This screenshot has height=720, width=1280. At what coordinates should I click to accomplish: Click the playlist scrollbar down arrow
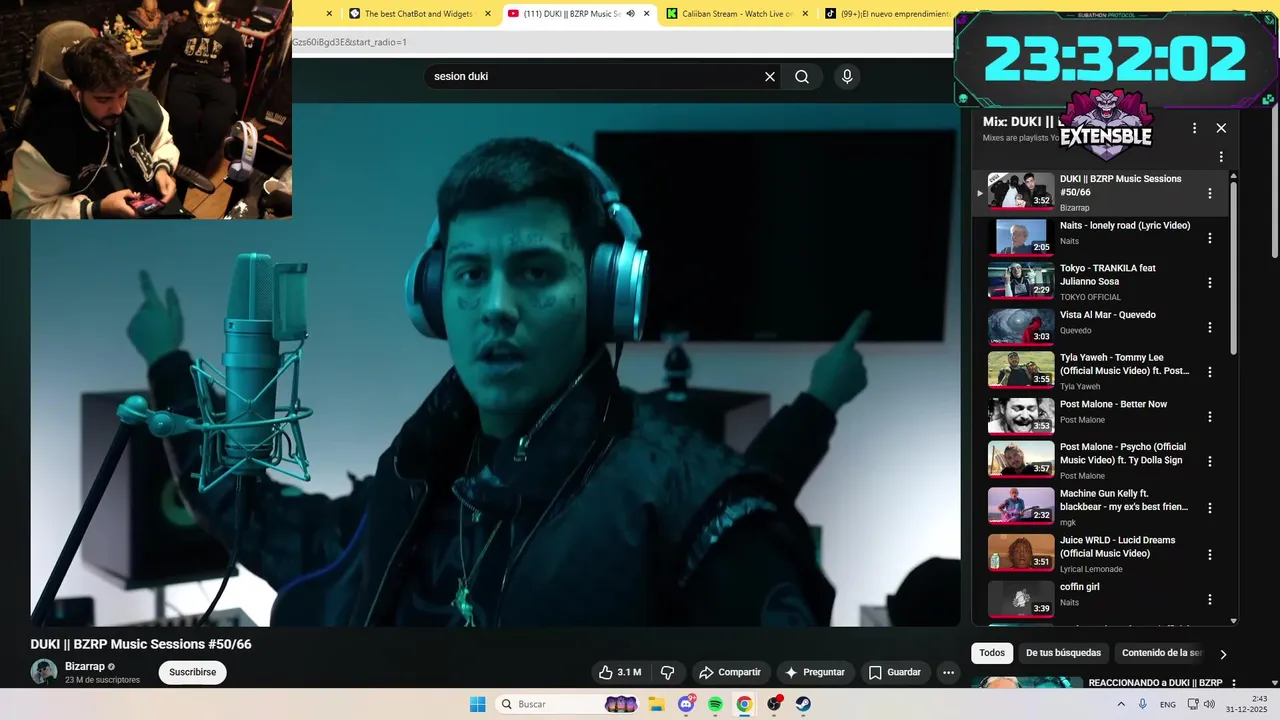pos(1233,621)
